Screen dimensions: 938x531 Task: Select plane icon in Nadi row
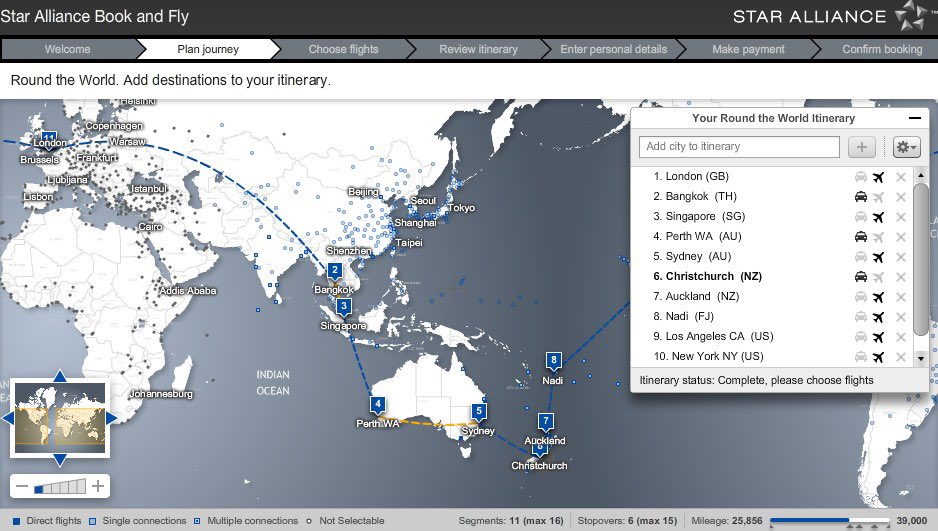(878, 317)
